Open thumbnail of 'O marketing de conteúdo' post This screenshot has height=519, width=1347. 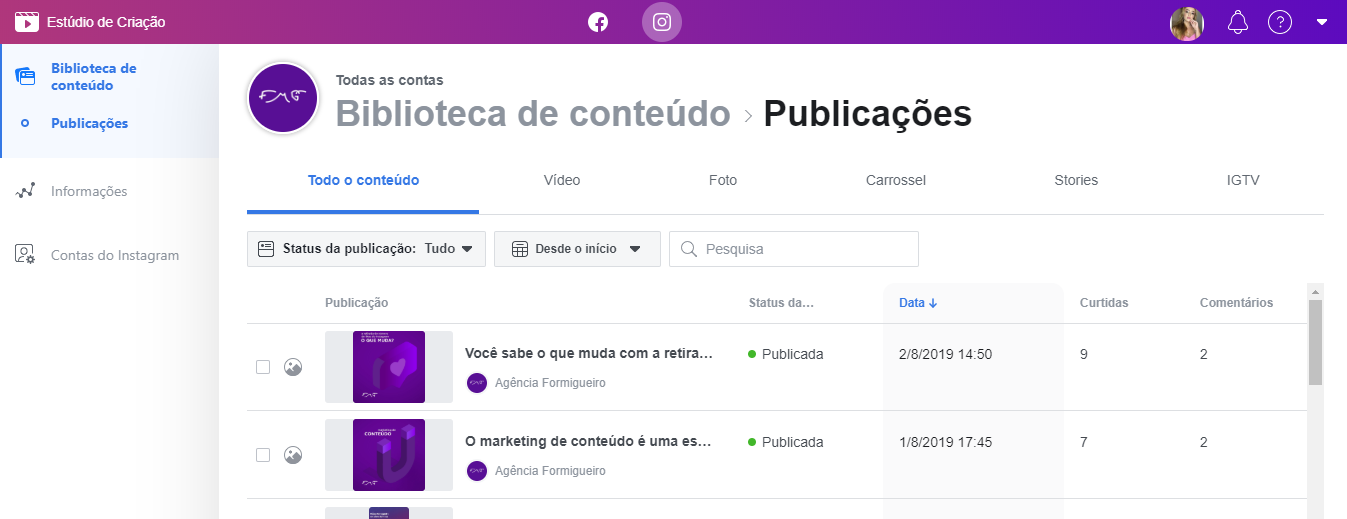coord(389,455)
